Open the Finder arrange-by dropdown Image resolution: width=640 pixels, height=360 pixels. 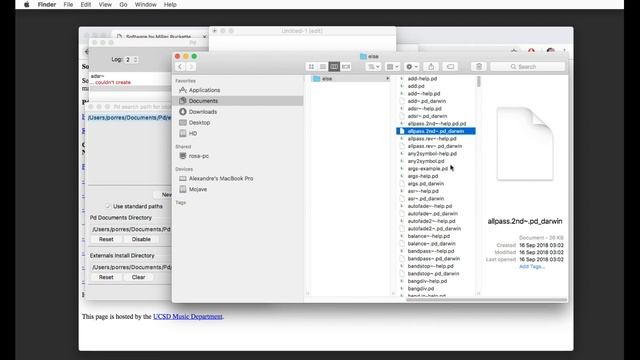(x=373, y=67)
